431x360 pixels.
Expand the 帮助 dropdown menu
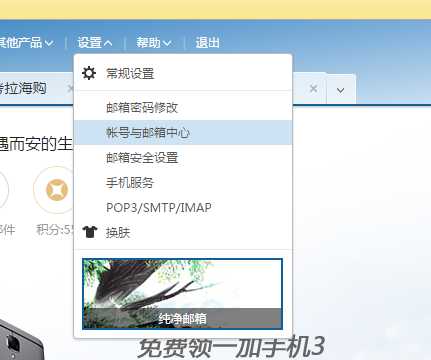(154, 43)
